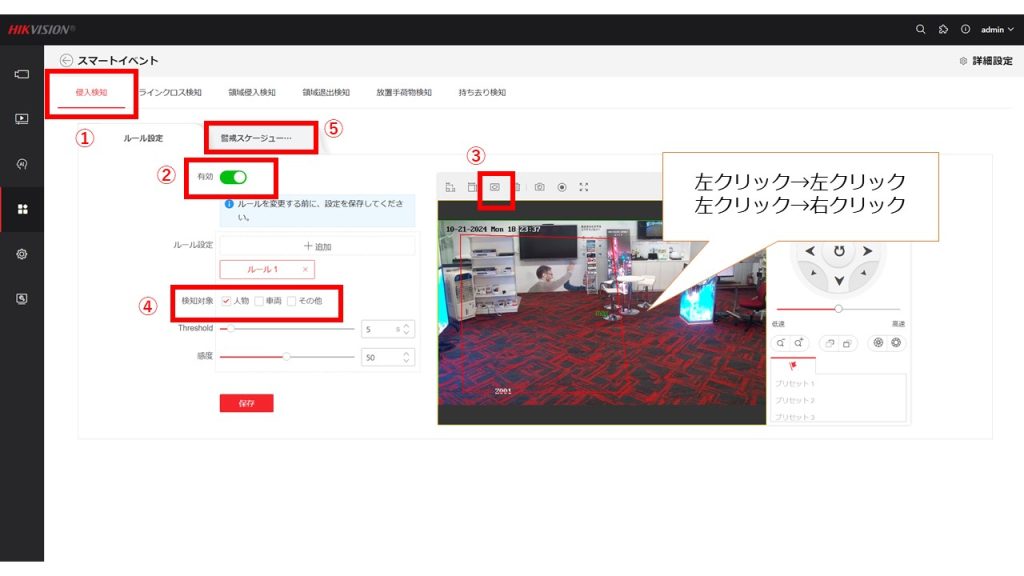Click the Threshold value stepper arrows
This screenshot has width=1024, height=576.
[x=406, y=328]
